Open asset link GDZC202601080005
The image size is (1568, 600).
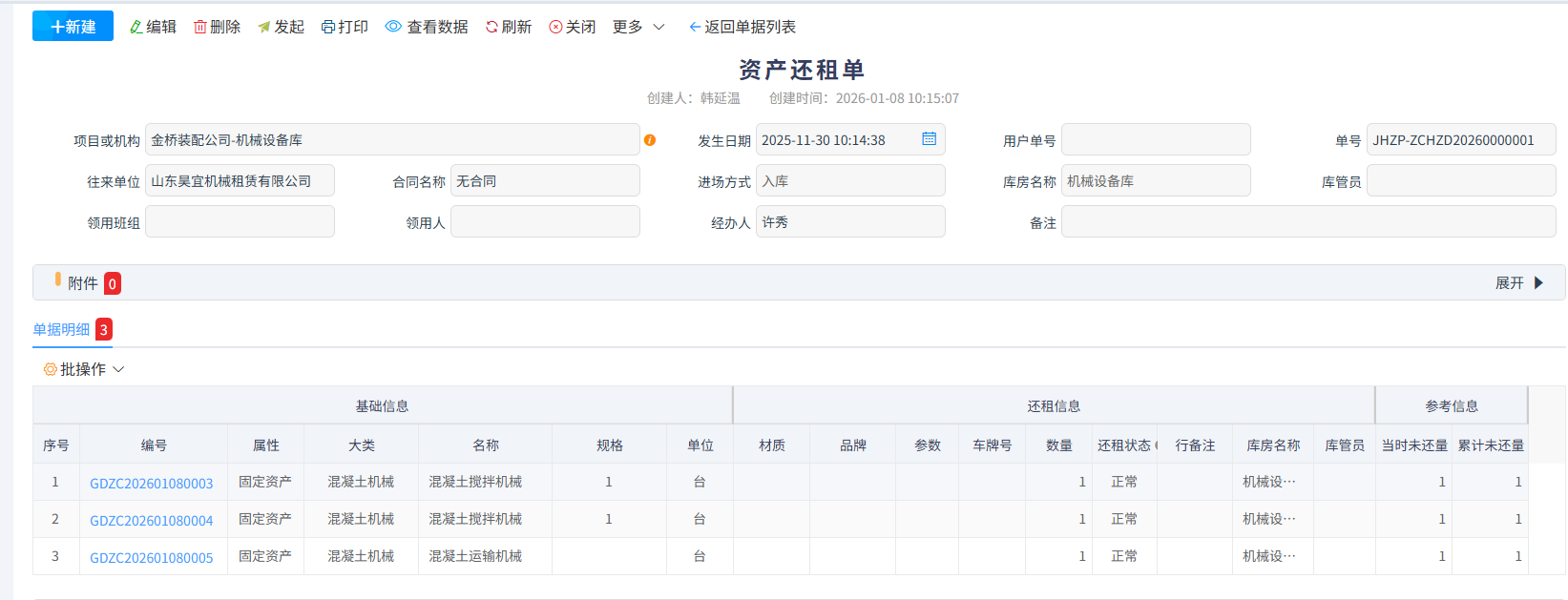[152, 557]
